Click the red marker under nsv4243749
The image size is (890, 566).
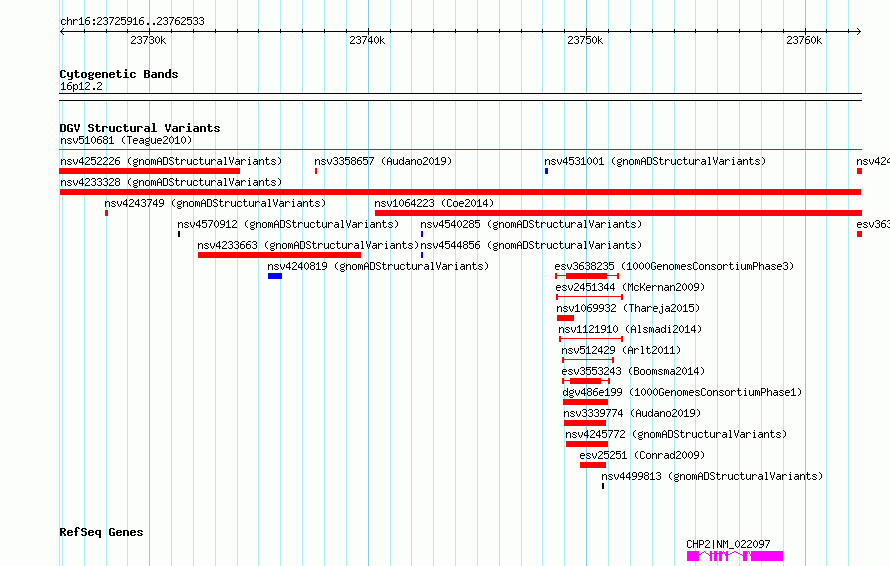[106, 213]
